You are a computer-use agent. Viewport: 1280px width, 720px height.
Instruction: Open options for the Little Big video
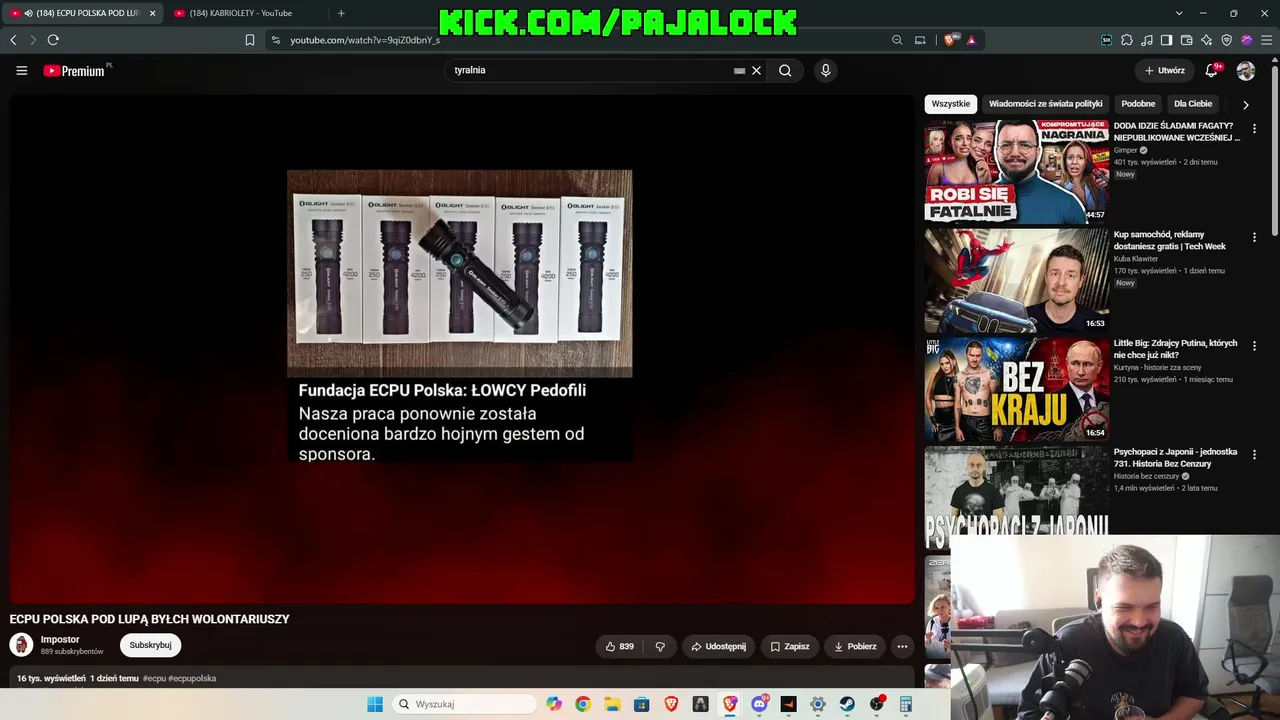1254,346
